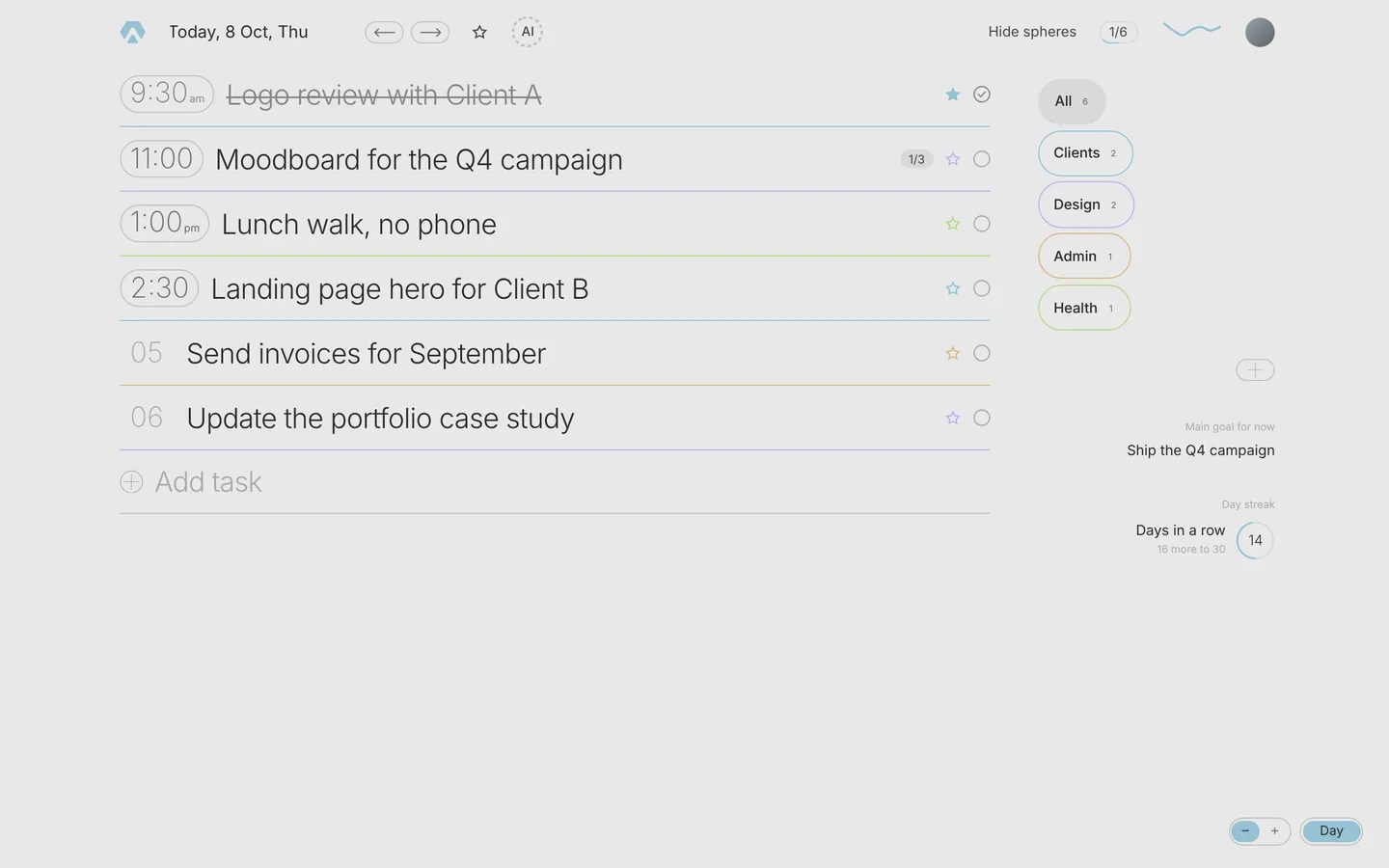
Task: Star Landing page hero for Client B
Action: pyautogui.click(x=953, y=288)
